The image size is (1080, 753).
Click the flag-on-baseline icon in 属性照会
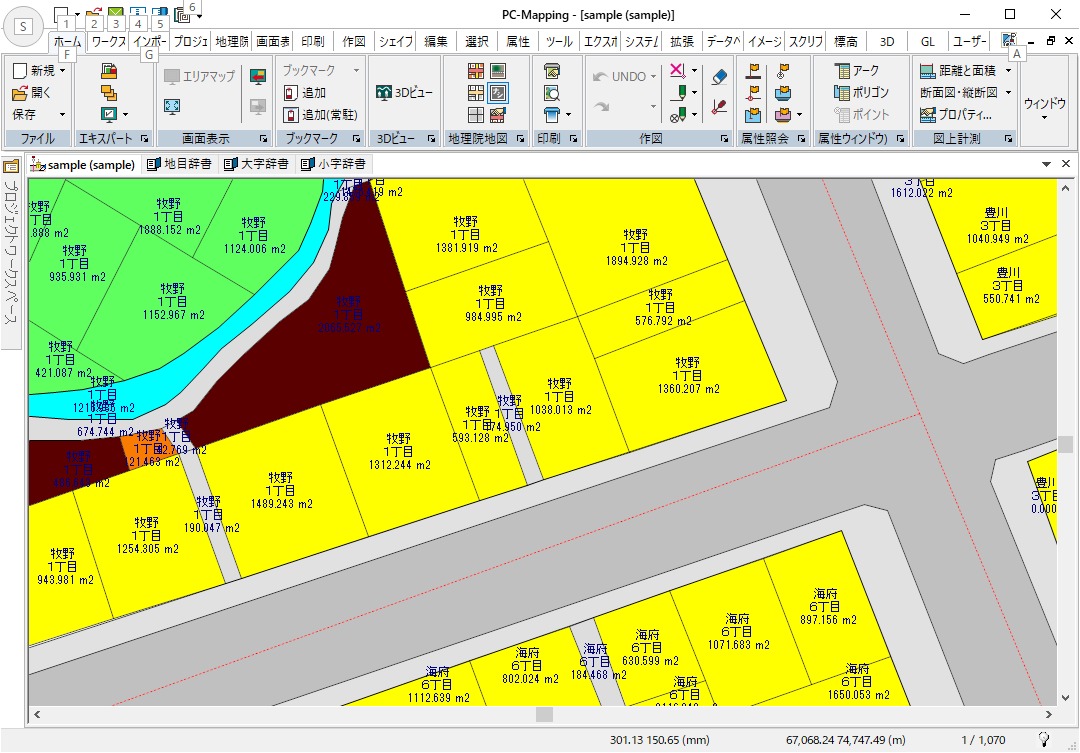point(754,70)
